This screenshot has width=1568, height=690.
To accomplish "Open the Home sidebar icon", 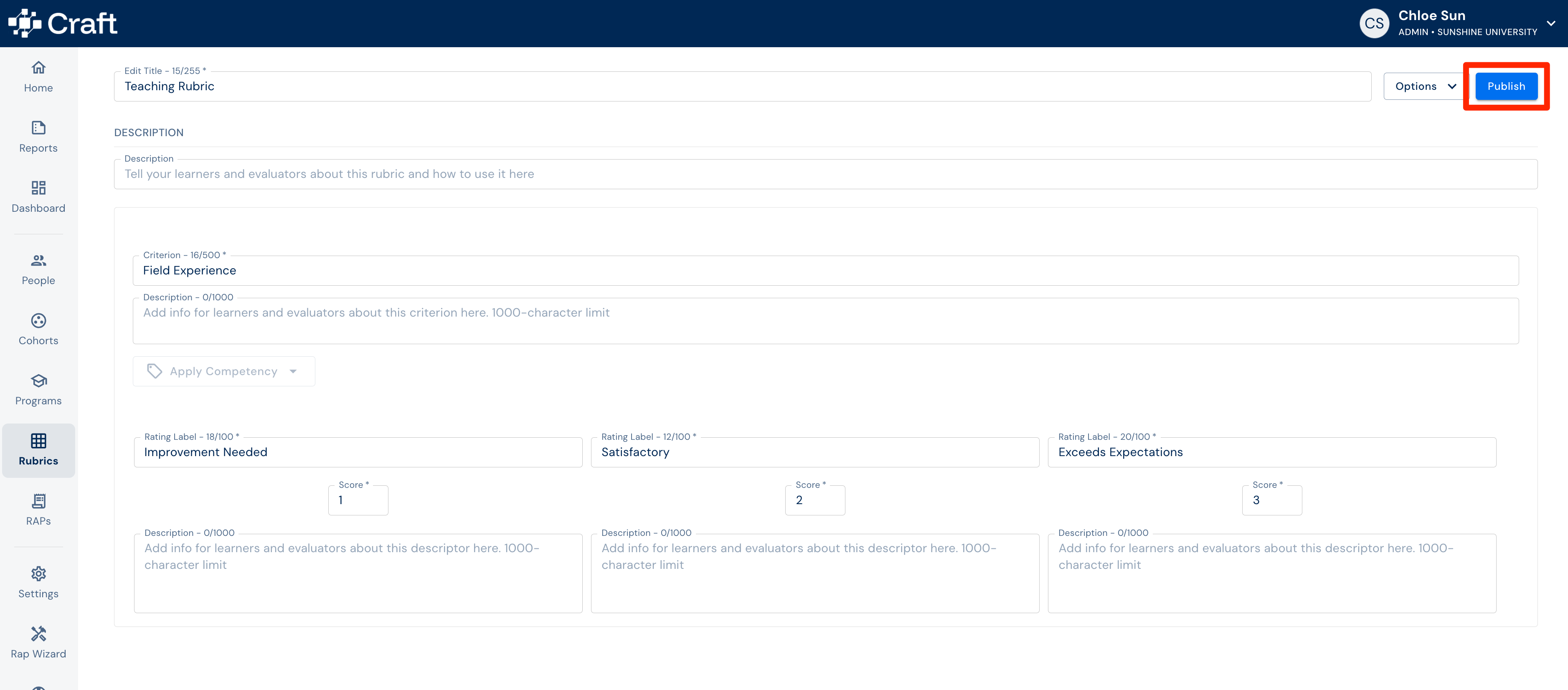I will pos(38,68).
